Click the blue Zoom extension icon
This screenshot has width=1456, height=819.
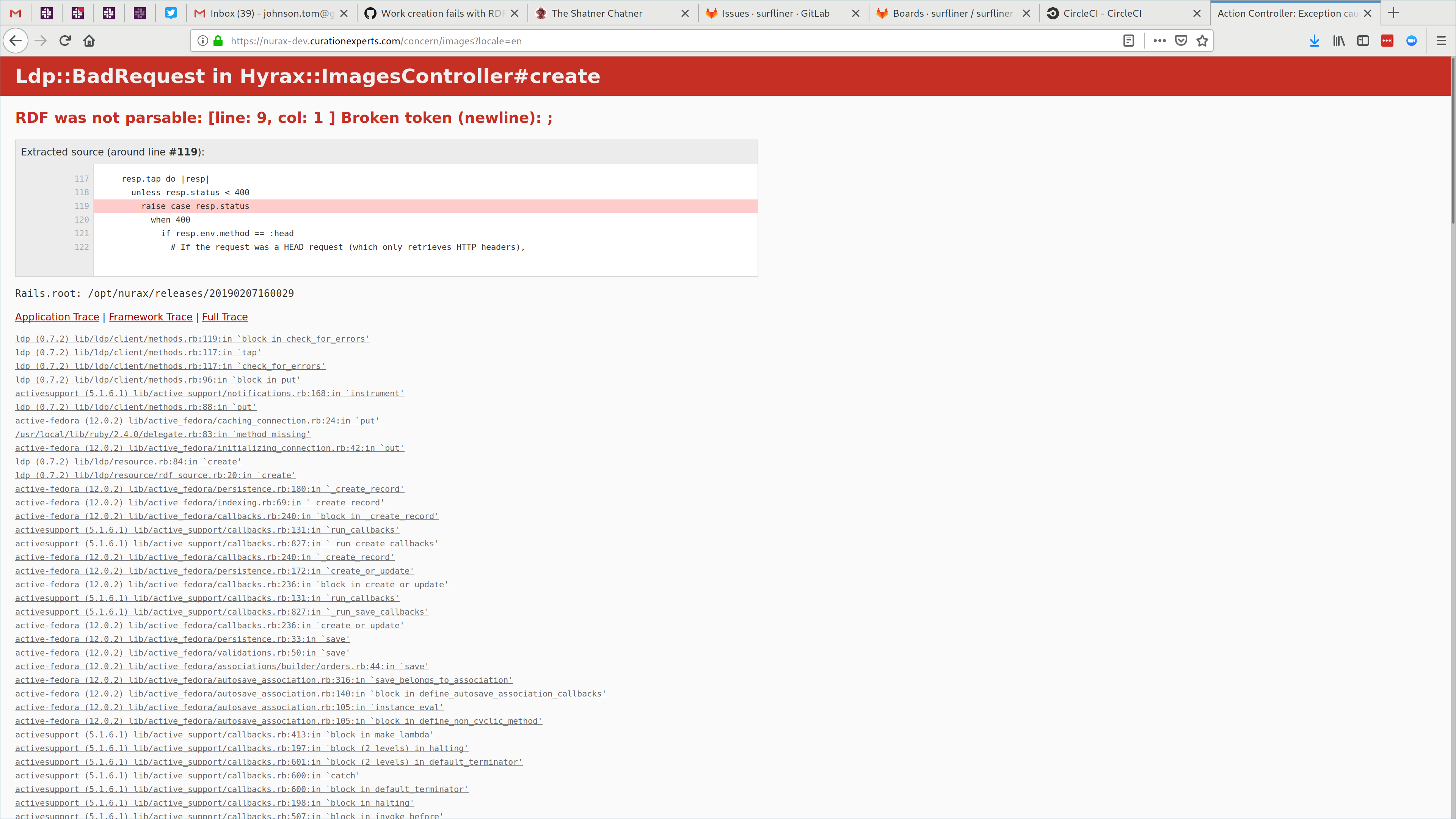point(1412,41)
